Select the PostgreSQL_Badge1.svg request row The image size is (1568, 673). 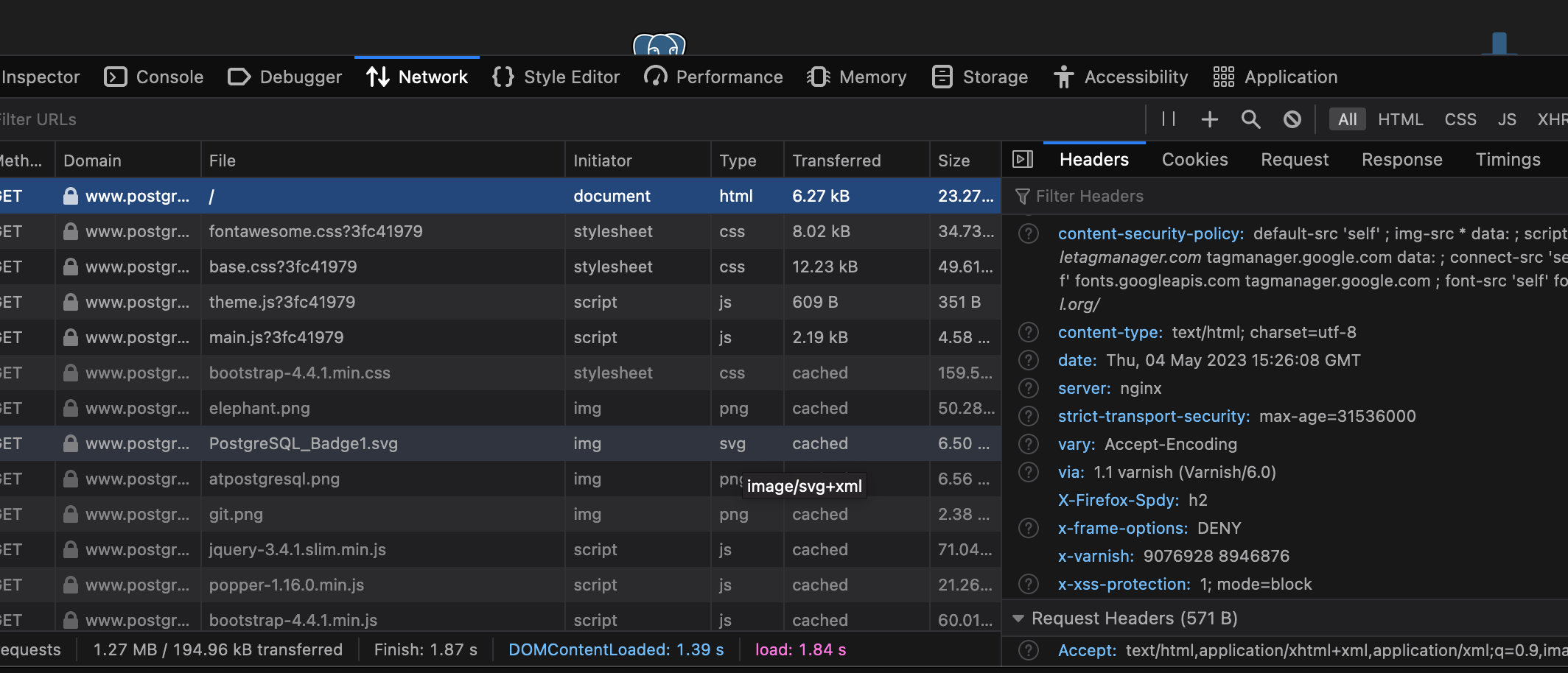coord(303,444)
